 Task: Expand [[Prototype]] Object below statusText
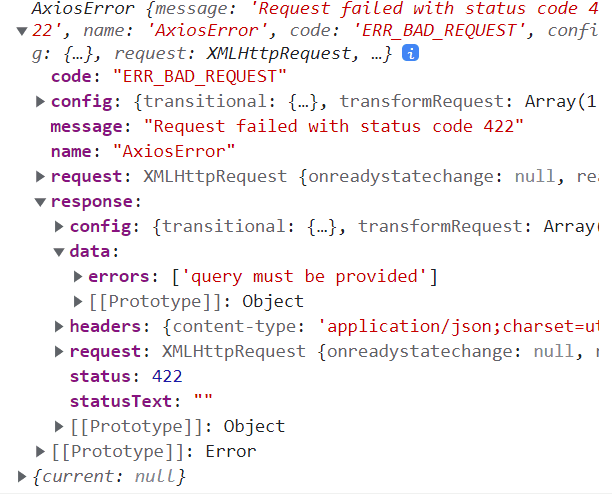pos(59,427)
